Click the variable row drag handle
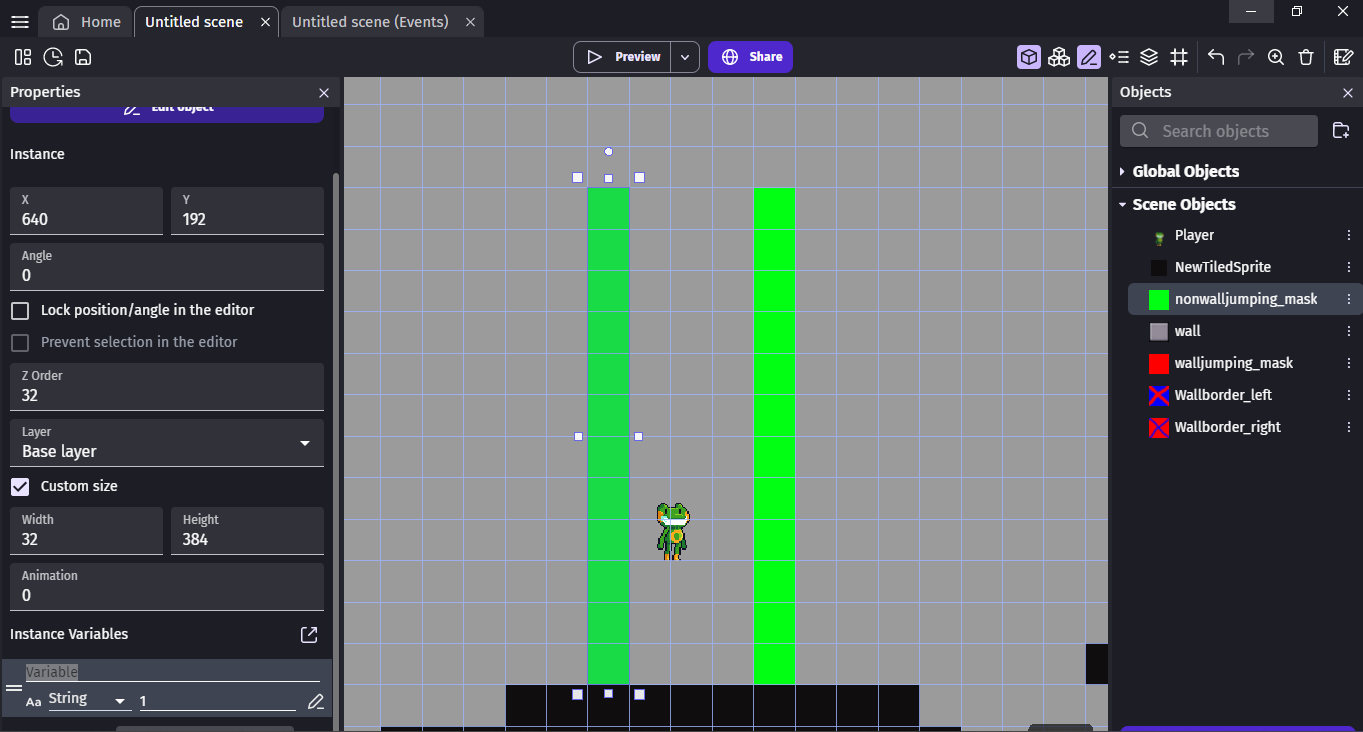This screenshot has height=732, width=1363. pos(14,688)
